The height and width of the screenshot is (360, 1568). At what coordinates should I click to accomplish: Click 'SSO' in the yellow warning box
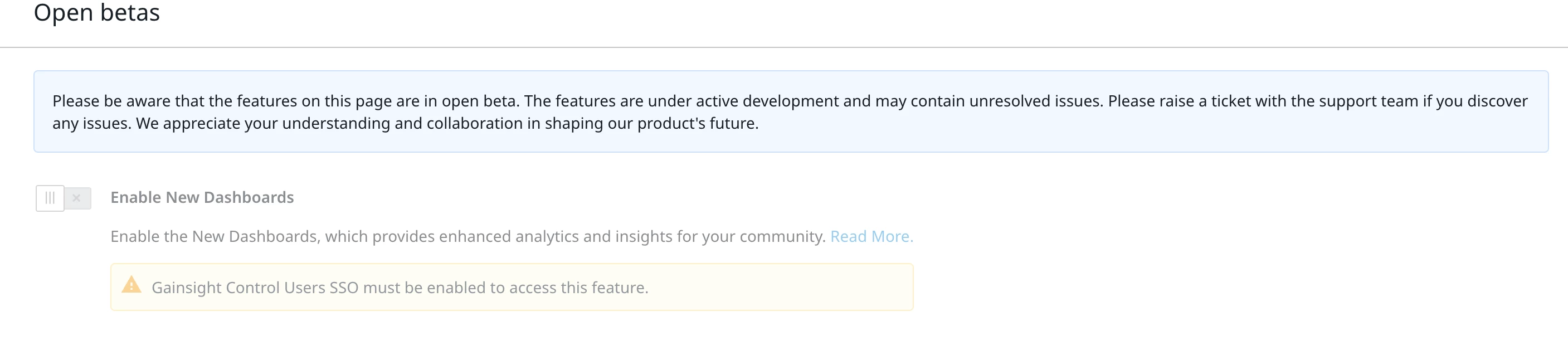pyautogui.click(x=343, y=288)
